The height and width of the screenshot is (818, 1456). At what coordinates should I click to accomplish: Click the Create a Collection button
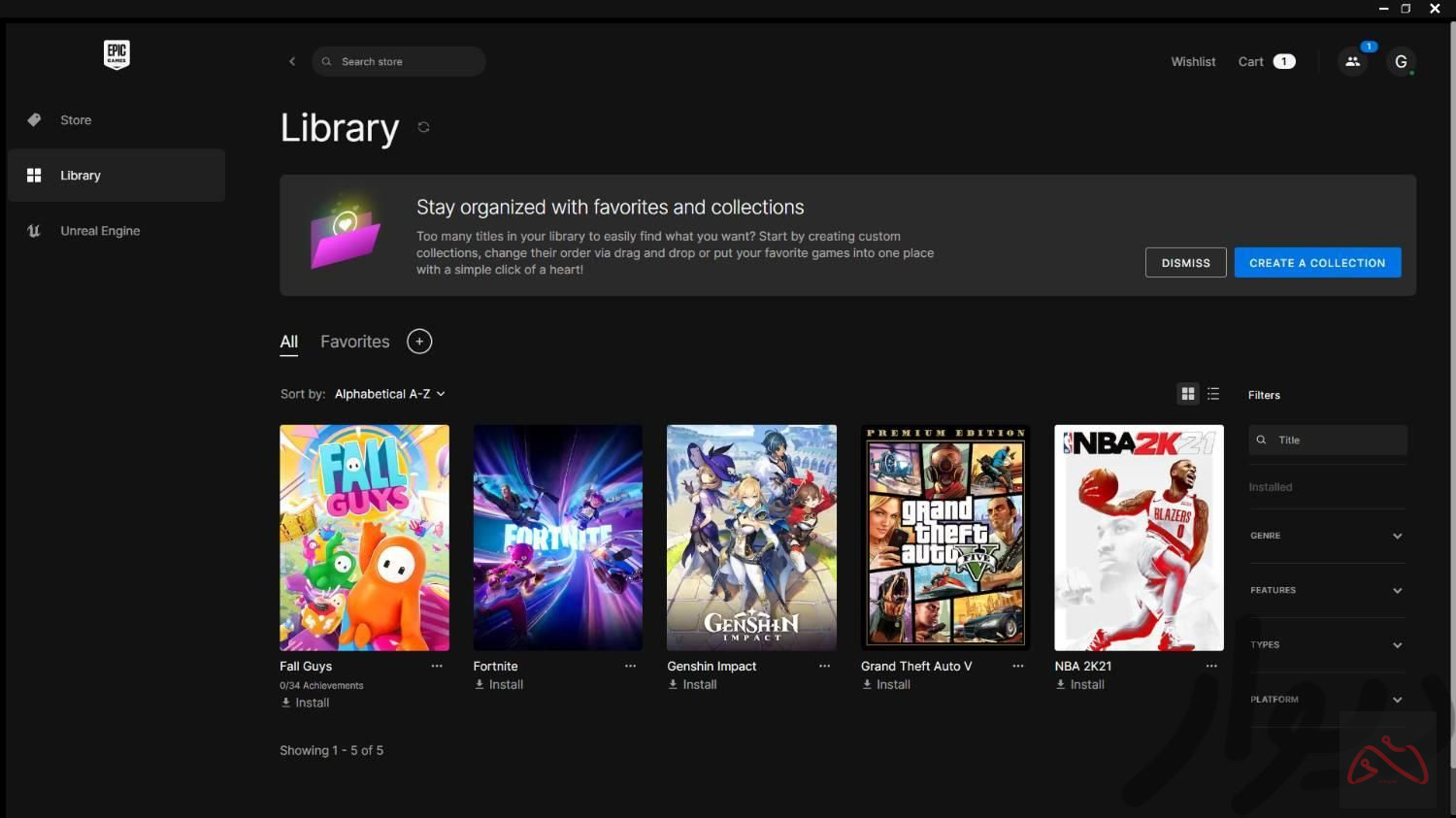[1317, 263]
